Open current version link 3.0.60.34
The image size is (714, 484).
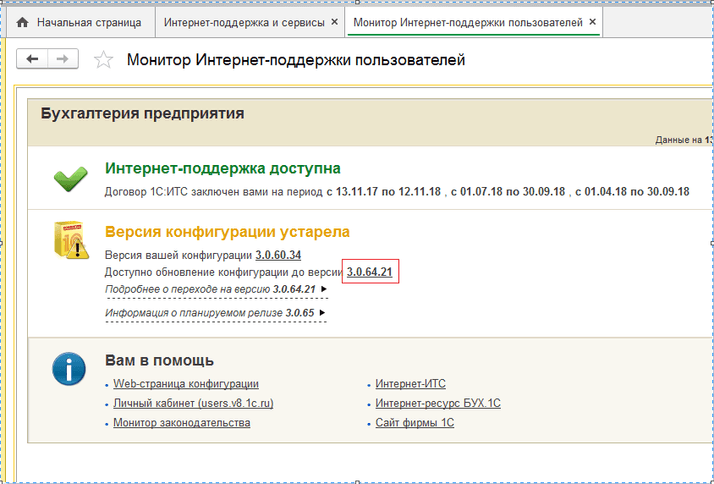coord(278,255)
